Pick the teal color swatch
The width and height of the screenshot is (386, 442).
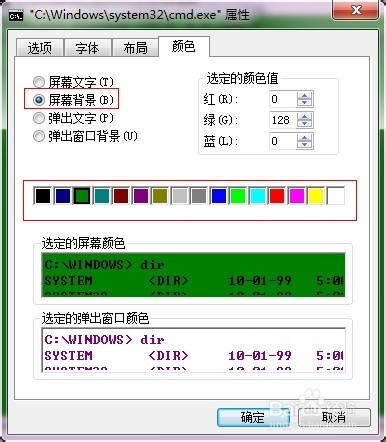click(x=102, y=196)
